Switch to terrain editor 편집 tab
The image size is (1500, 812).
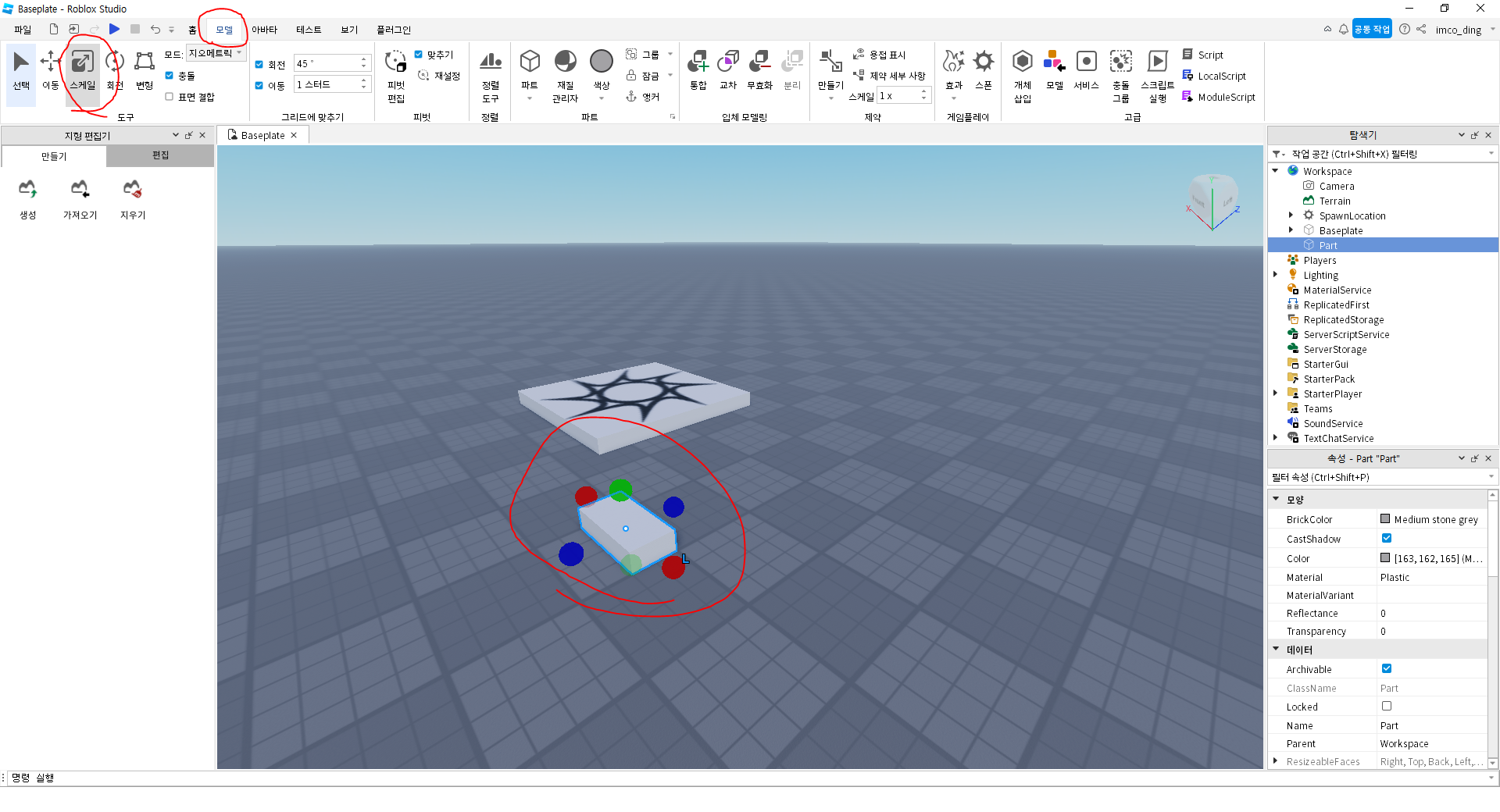pyautogui.click(x=160, y=155)
